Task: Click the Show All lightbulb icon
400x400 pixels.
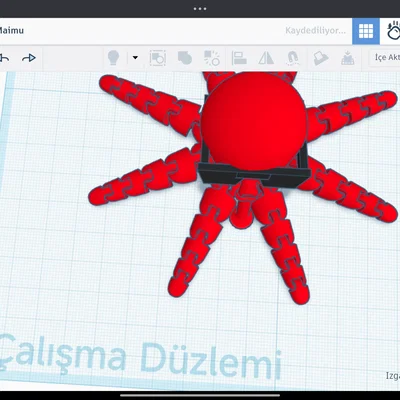Action: click(113, 58)
